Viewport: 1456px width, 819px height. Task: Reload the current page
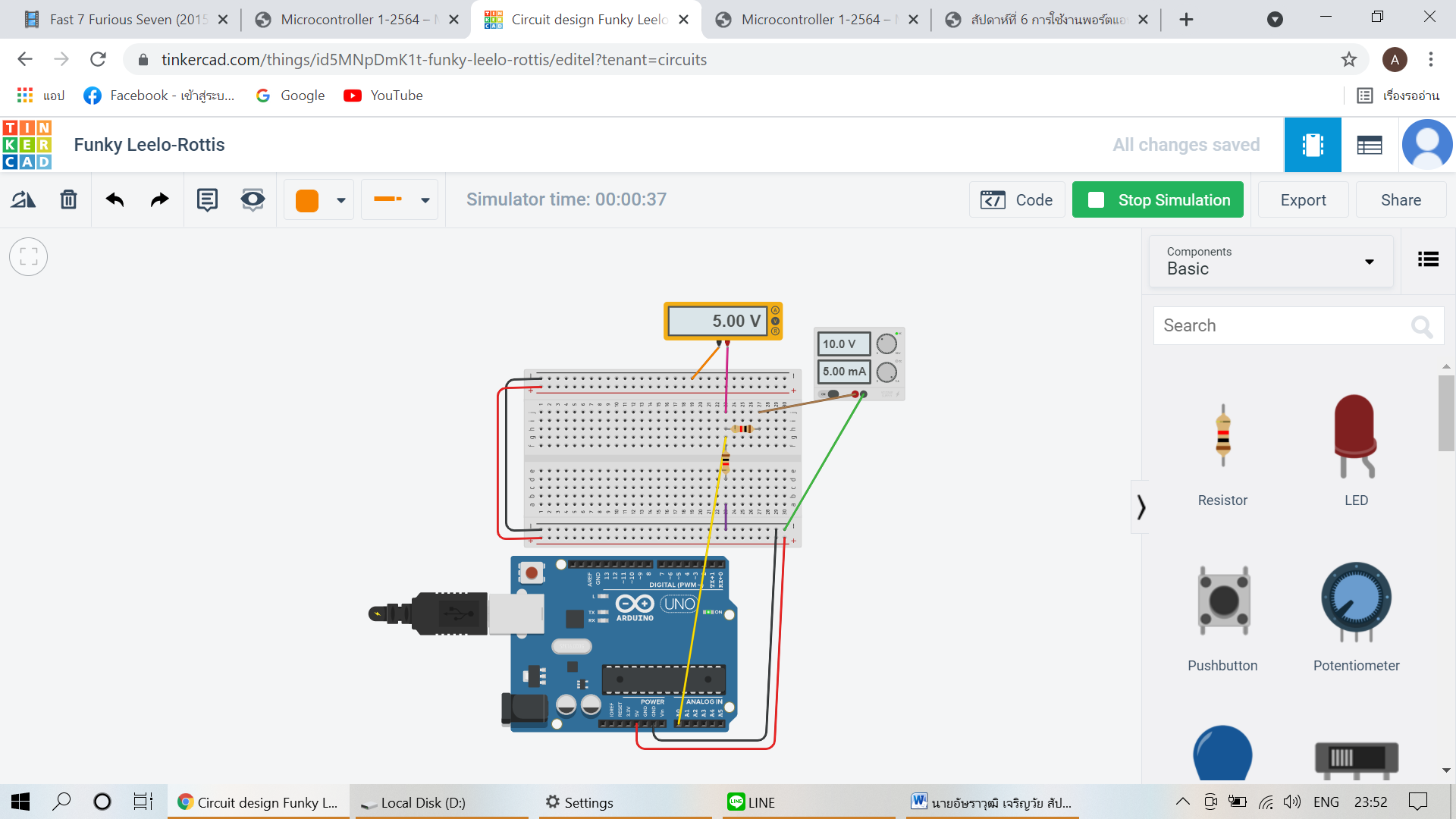98,59
